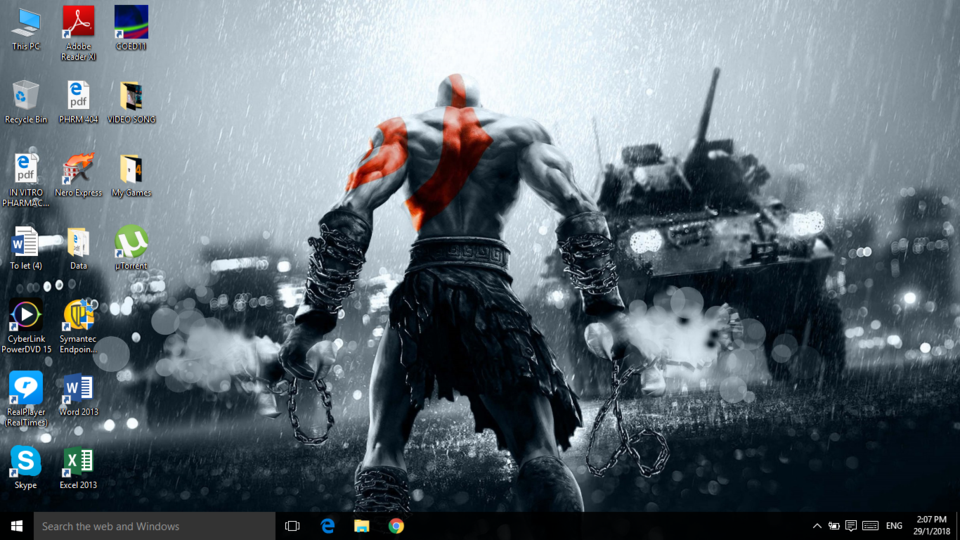Click the Skype desktop shortcut
The image size is (960, 540).
pyautogui.click(x=26, y=467)
